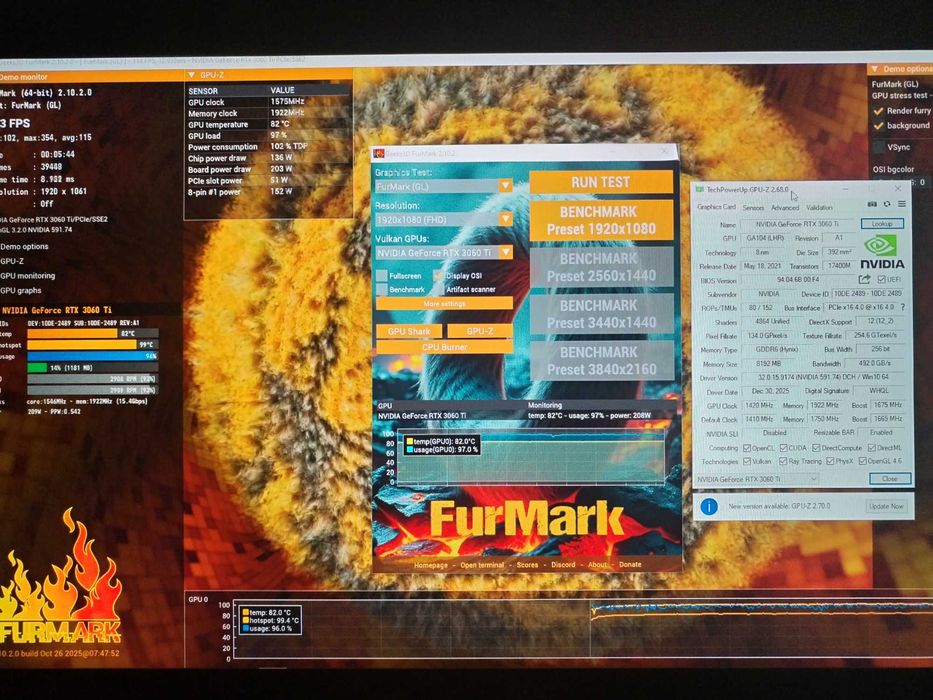Click the GPU-Z title bar app icon

(x=700, y=189)
